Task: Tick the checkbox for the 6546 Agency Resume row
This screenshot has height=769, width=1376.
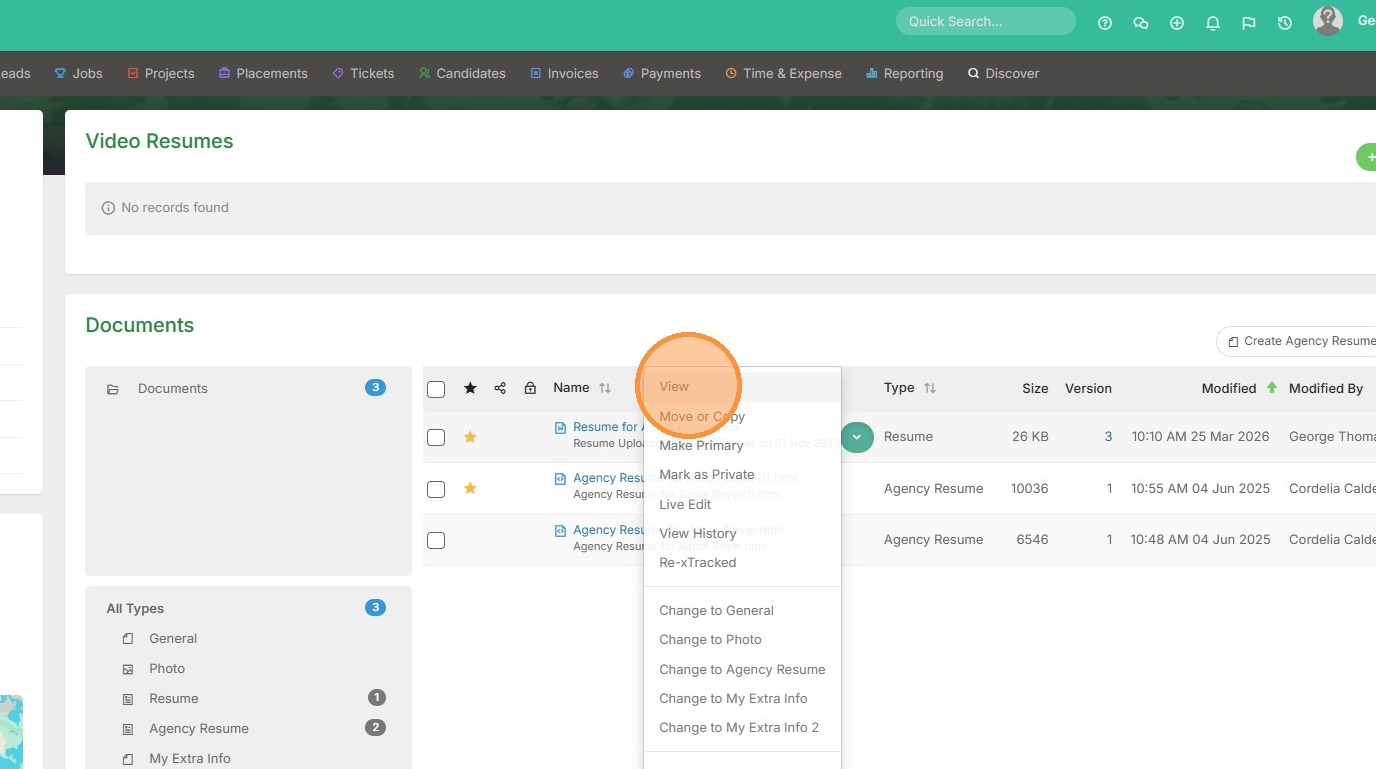Action: coord(436,540)
